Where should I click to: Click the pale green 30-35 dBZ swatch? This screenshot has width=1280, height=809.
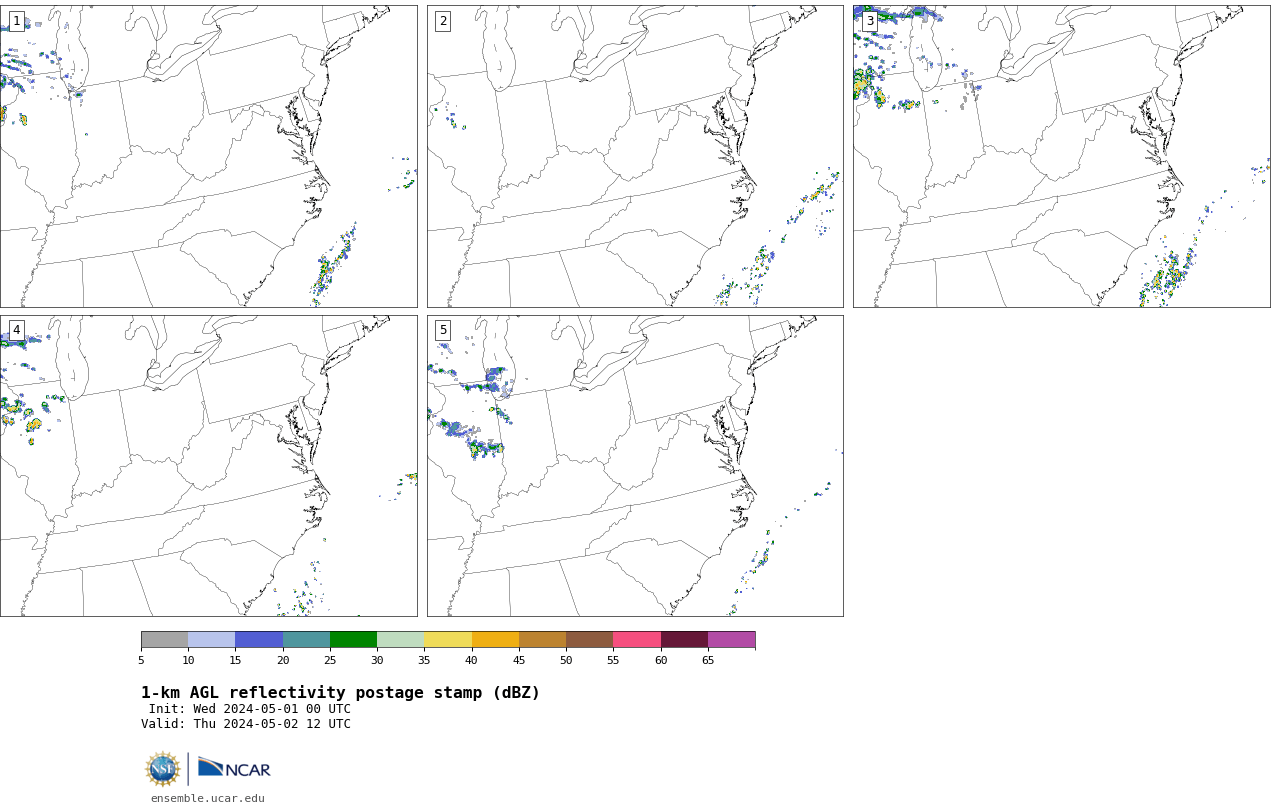coord(400,640)
